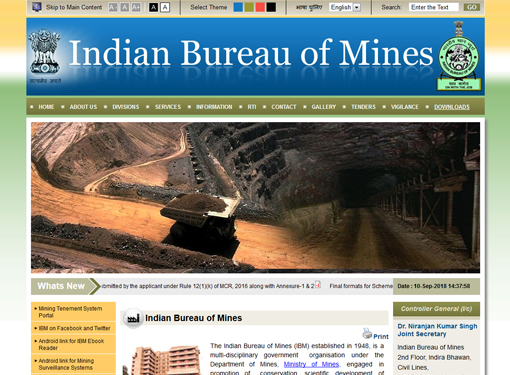The height and width of the screenshot is (375, 510).
Task: Open the SERVICES menu
Action: click(x=168, y=107)
